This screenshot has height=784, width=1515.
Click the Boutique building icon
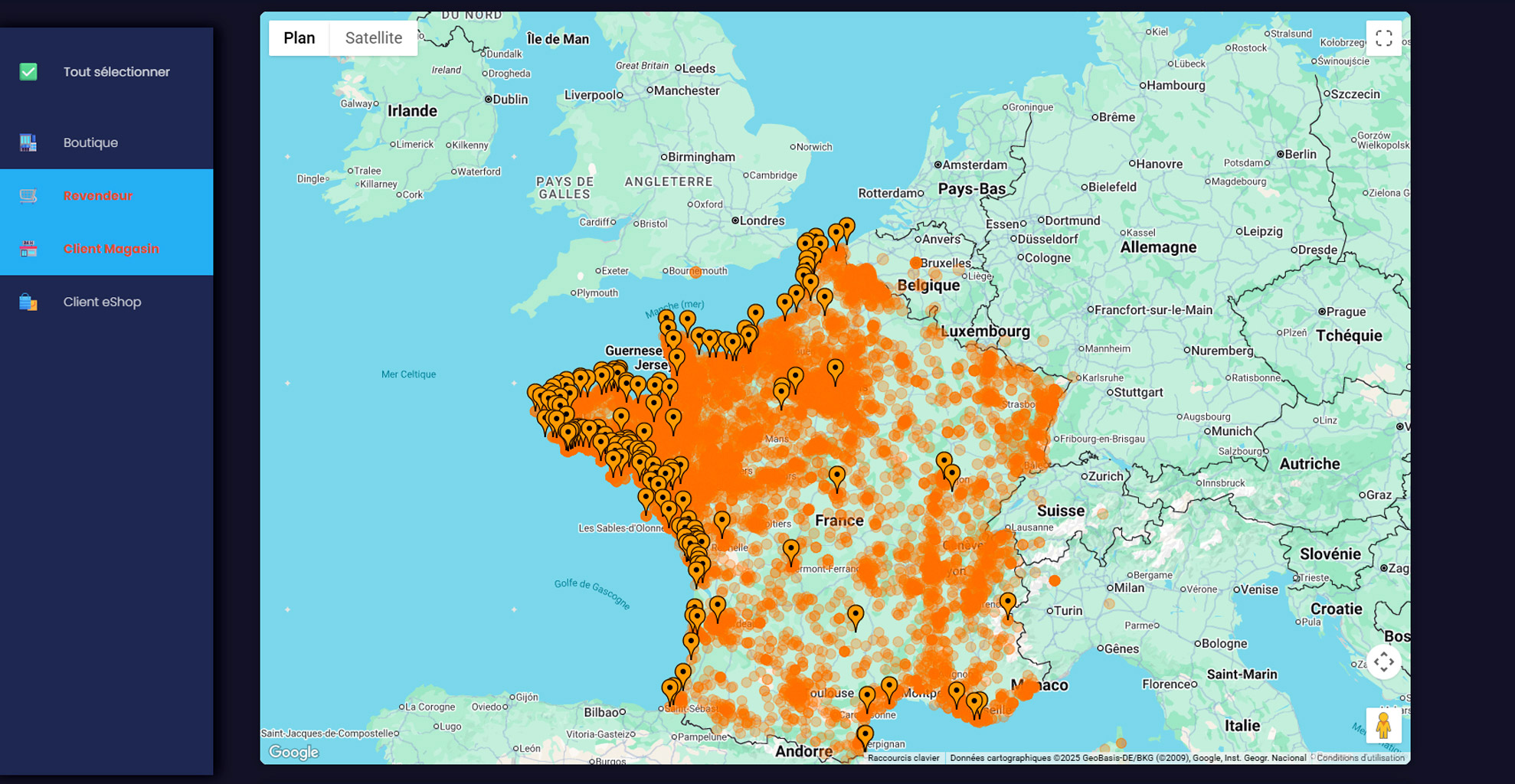click(28, 142)
